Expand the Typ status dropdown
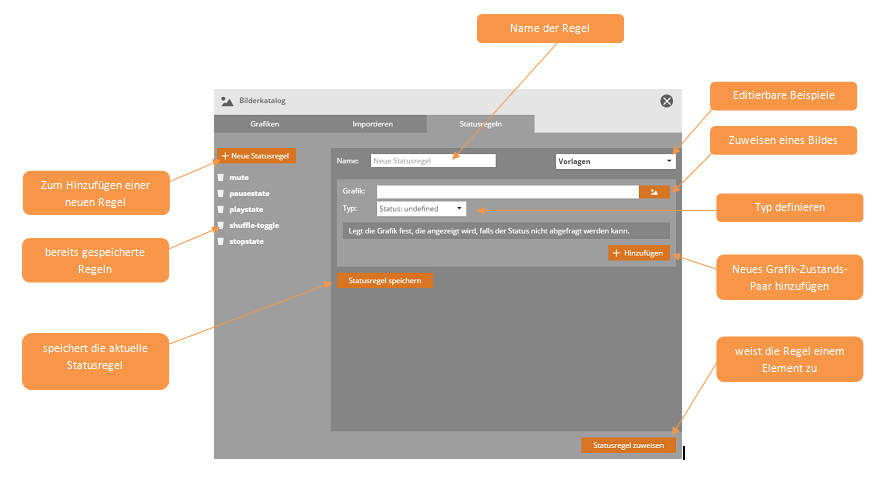The image size is (890, 485). coord(421,208)
